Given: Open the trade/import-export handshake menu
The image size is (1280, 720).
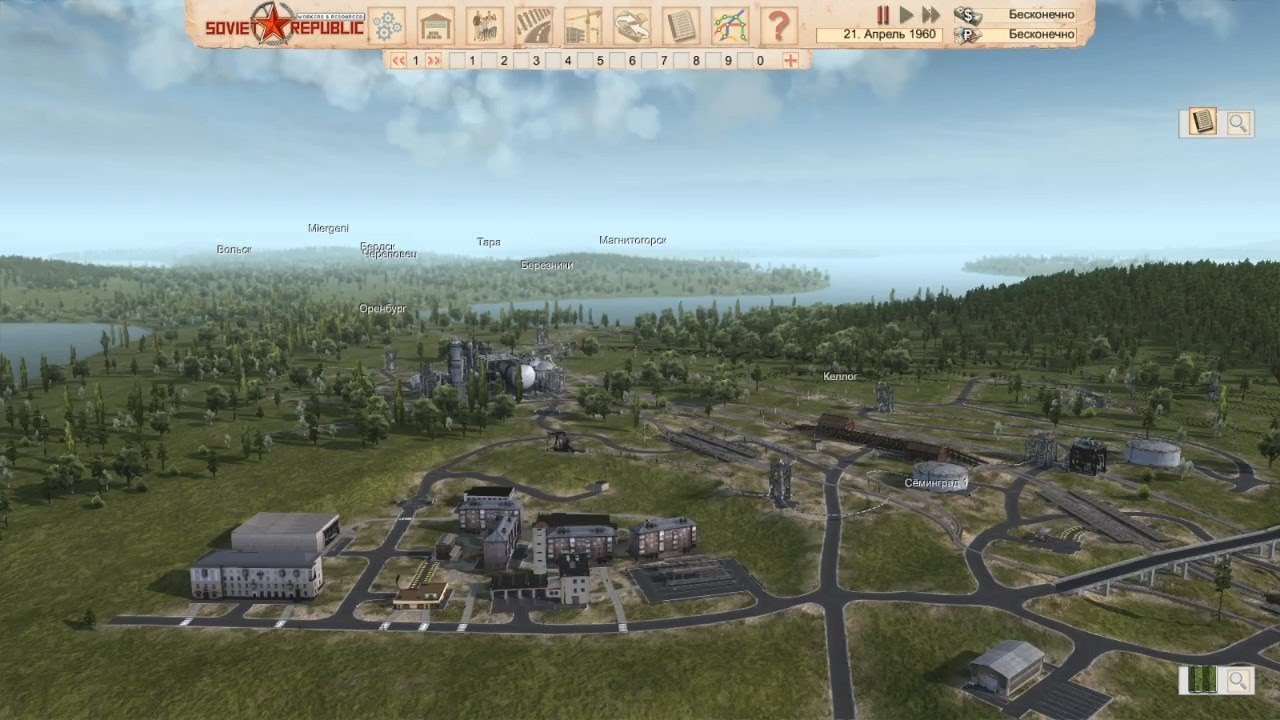Looking at the screenshot, I should tap(632, 25).
